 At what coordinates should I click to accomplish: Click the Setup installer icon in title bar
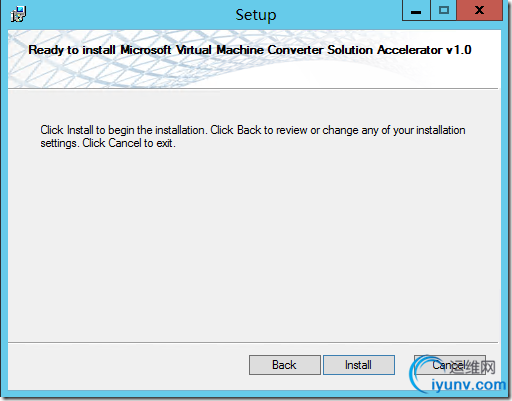18,14
